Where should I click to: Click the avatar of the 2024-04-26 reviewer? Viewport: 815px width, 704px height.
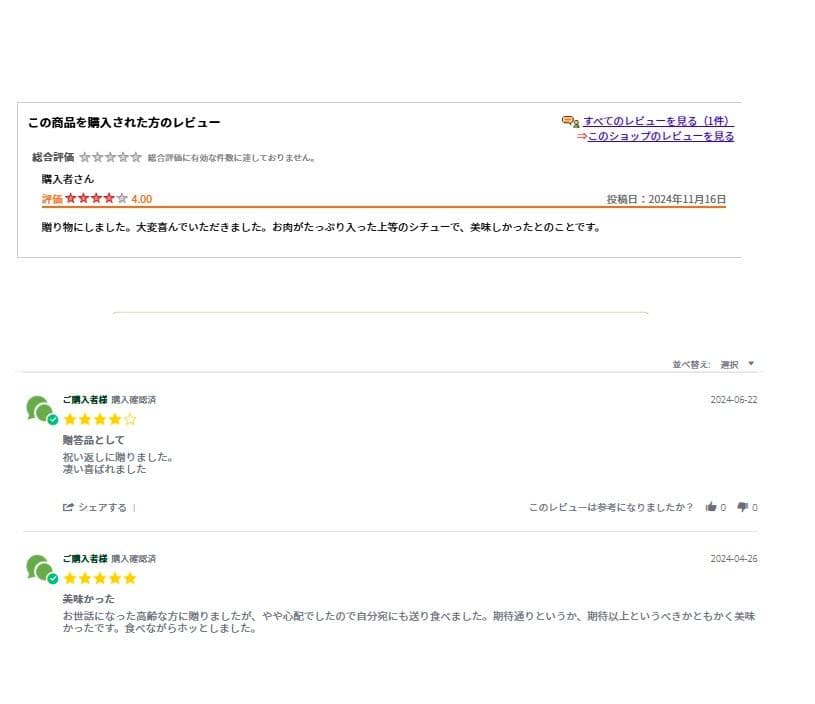[x=40, y=568]
